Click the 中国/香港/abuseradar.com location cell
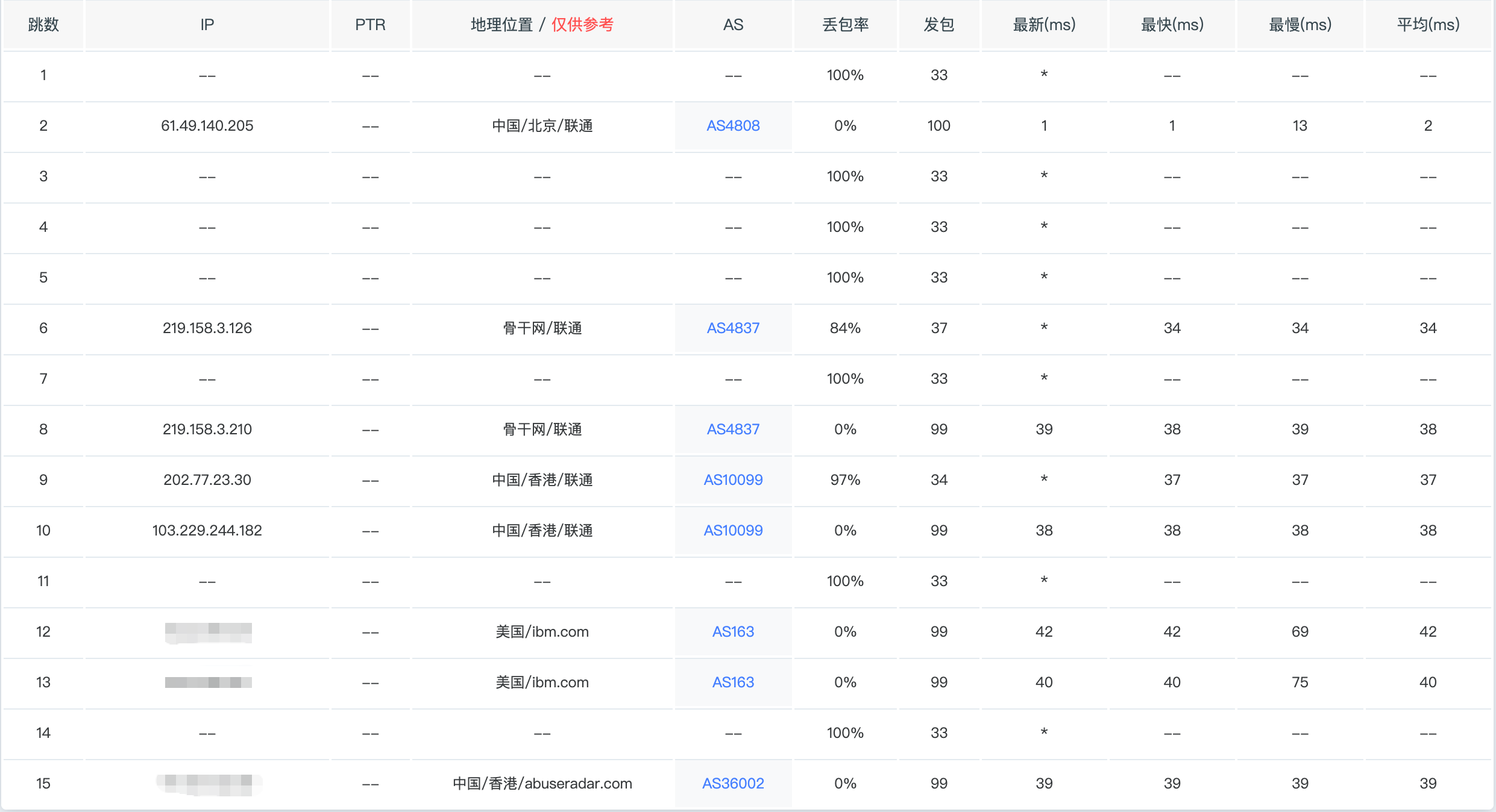 click(542, 784)
